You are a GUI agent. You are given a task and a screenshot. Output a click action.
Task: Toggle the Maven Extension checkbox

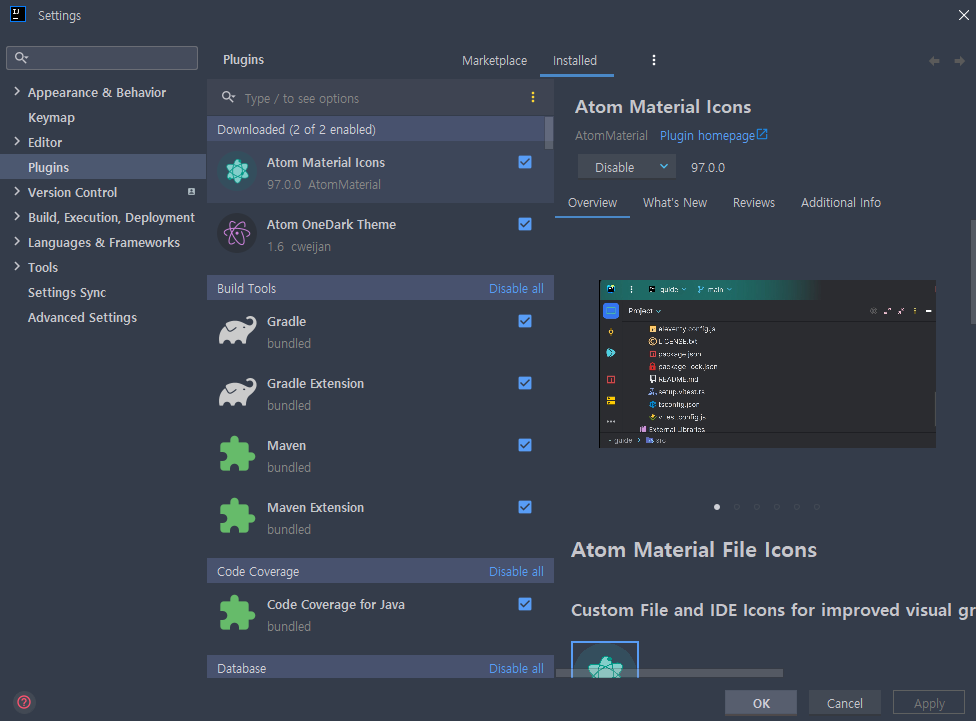tap(525, 507)
